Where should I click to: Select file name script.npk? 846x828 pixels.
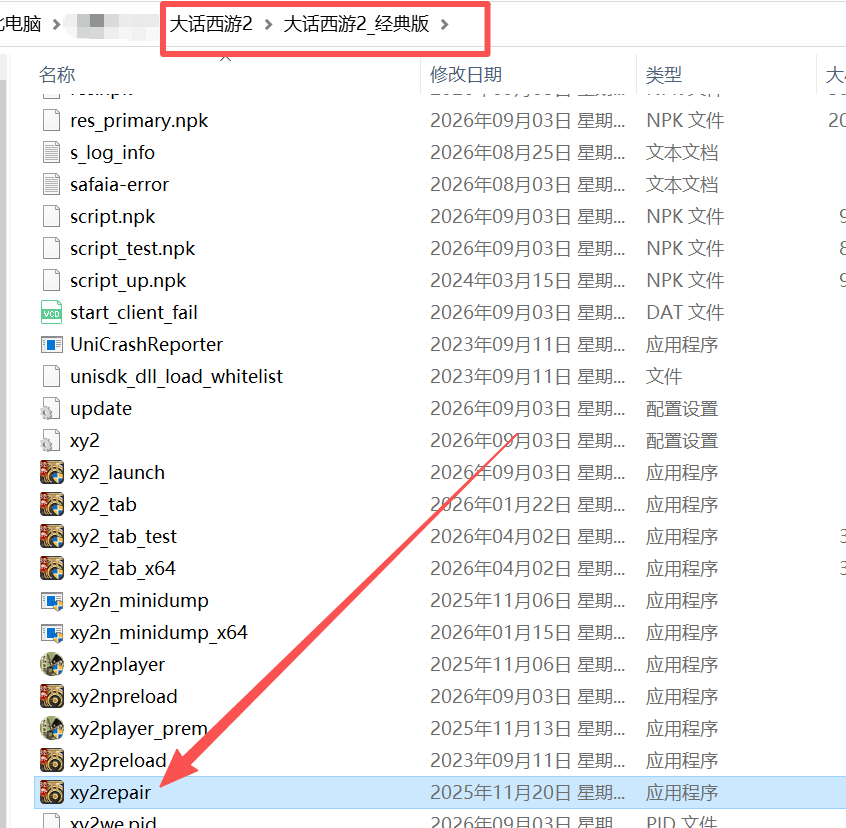112,217
